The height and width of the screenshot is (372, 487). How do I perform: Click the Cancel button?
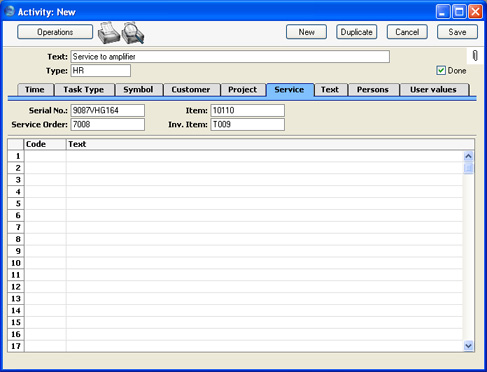[407, 32]
